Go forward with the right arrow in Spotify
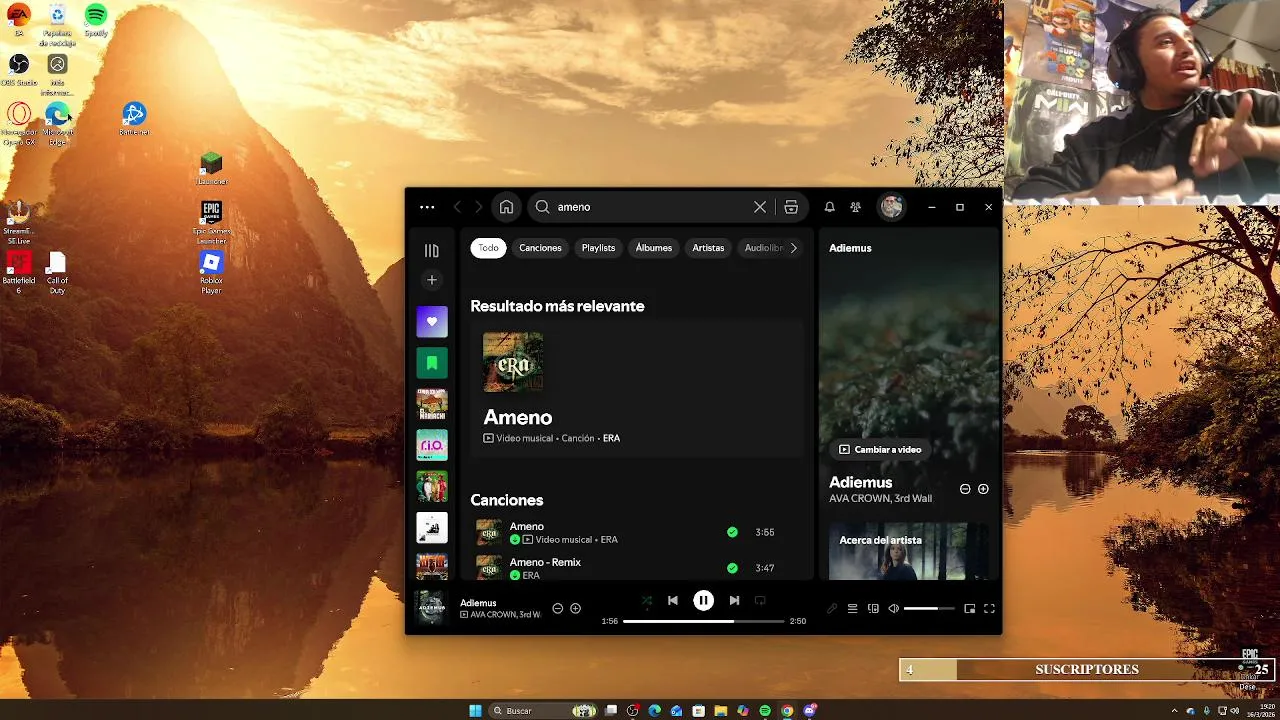 [479, 207]
